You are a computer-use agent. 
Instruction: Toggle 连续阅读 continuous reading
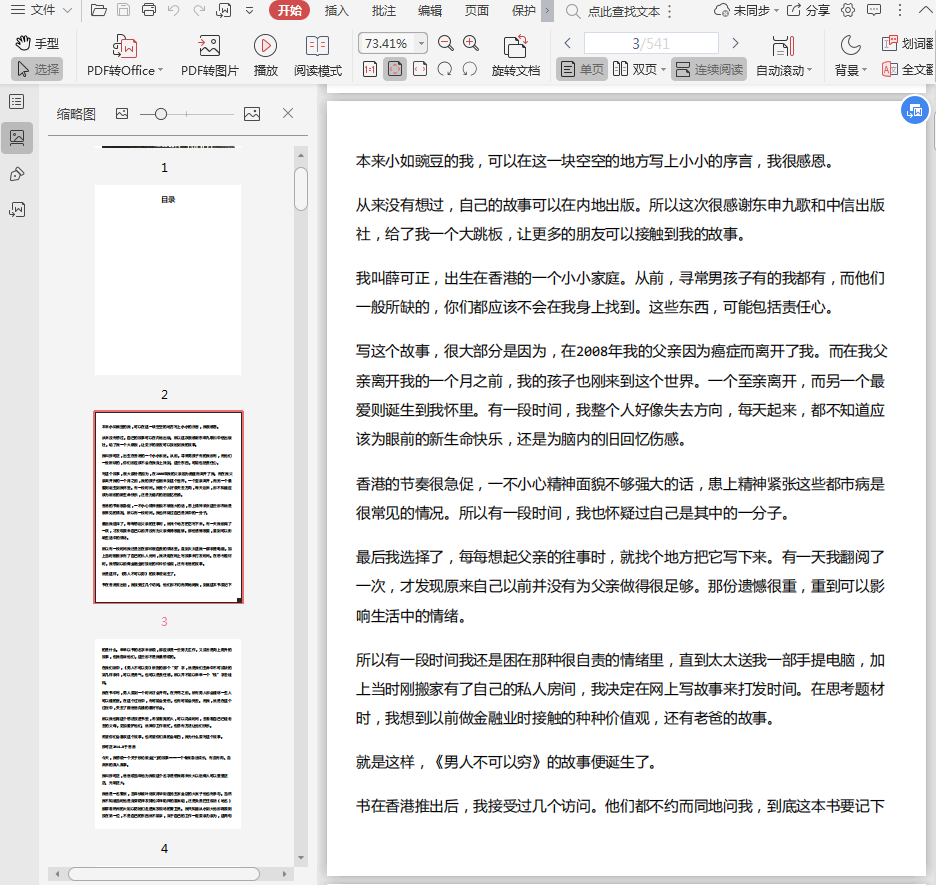(709, 69)
